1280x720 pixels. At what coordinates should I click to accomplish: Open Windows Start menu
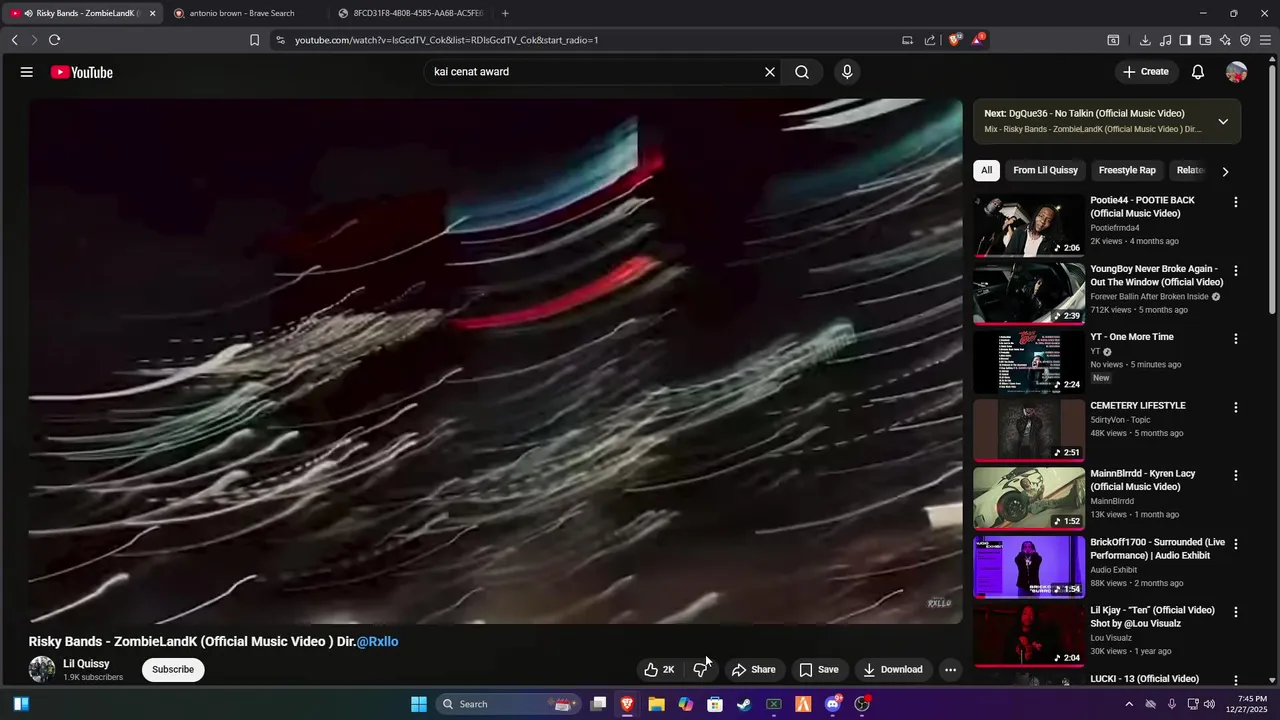coord(419,704)
